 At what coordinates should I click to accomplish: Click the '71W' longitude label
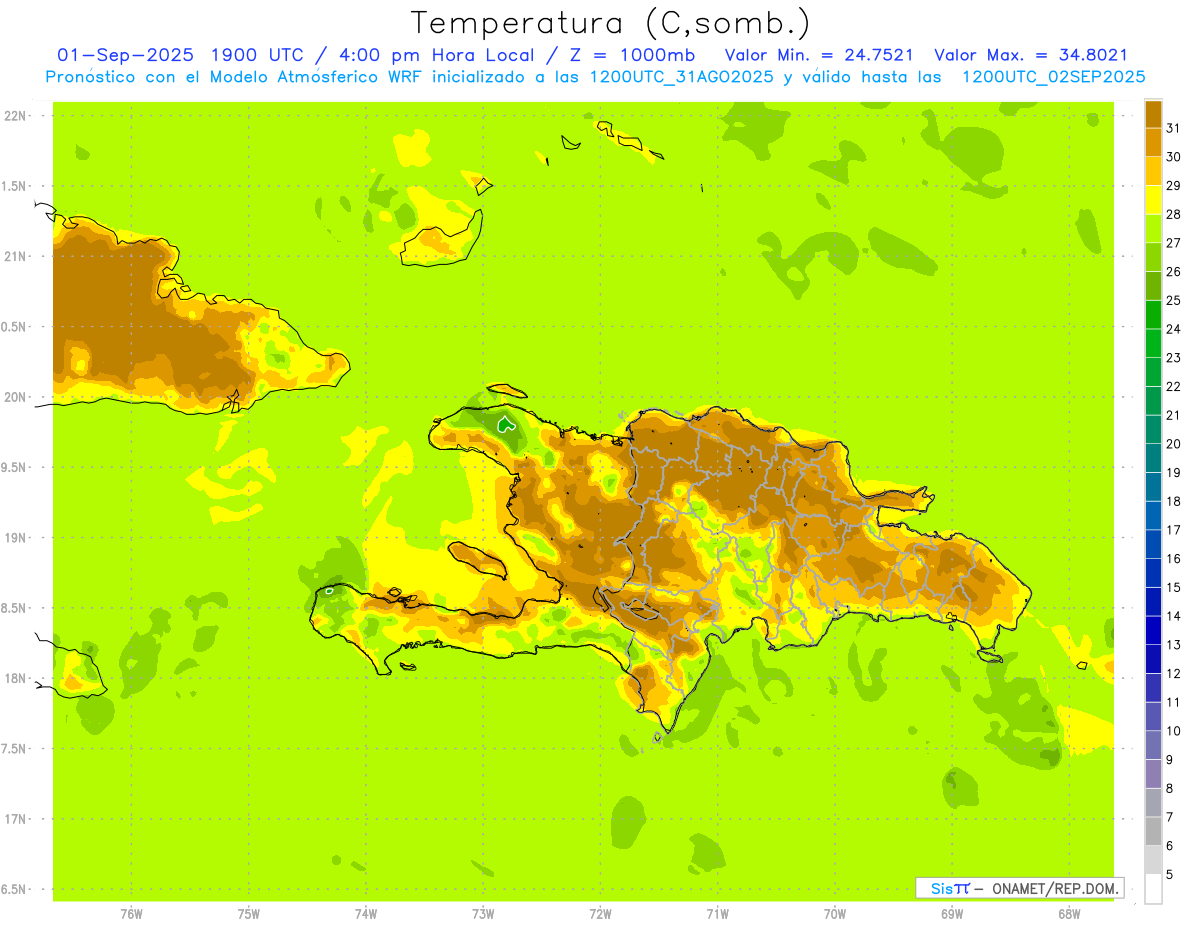pyautogui.click(x=717, y=914)
